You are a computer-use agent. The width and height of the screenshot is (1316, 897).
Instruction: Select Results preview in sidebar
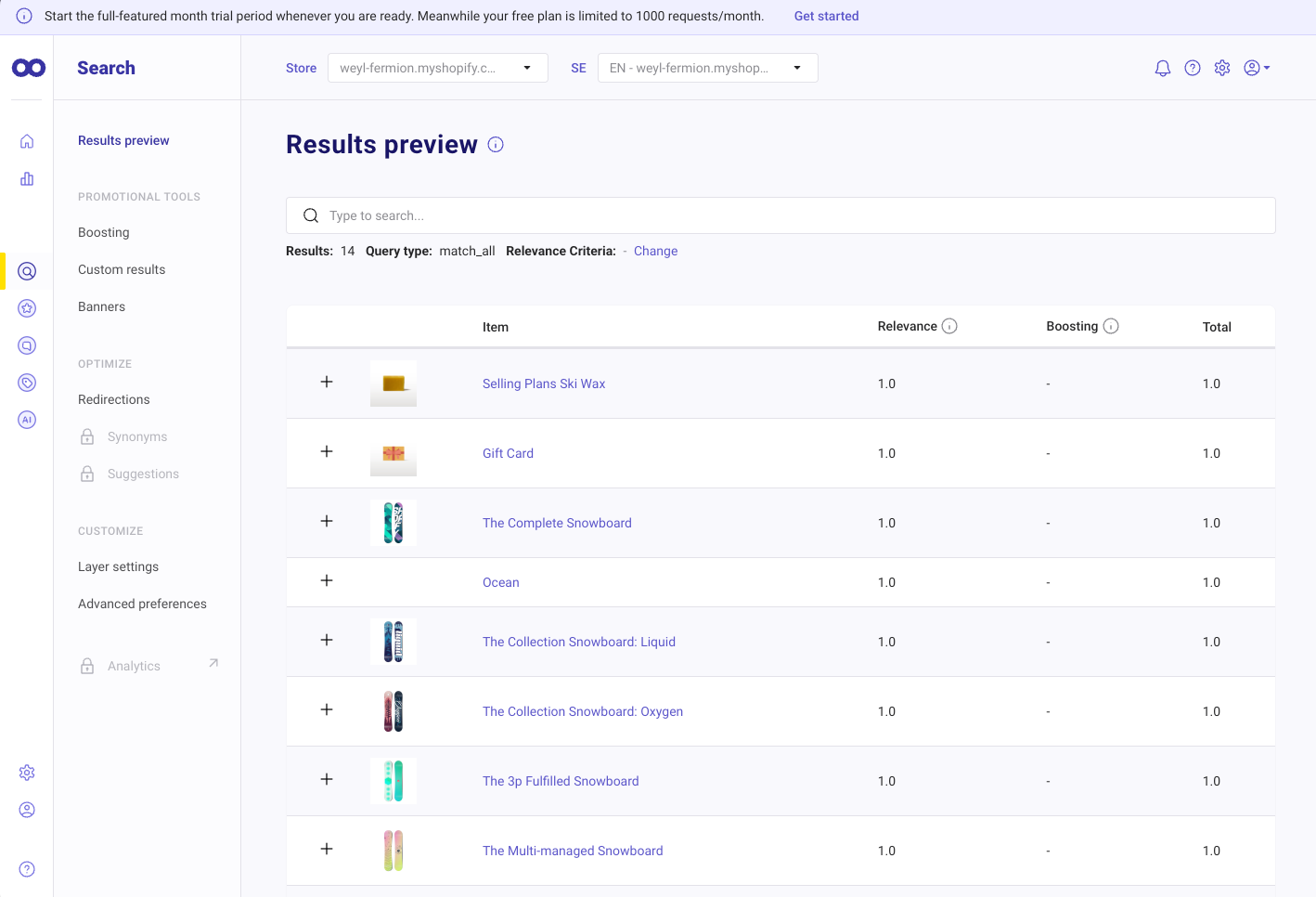[123, 140]
